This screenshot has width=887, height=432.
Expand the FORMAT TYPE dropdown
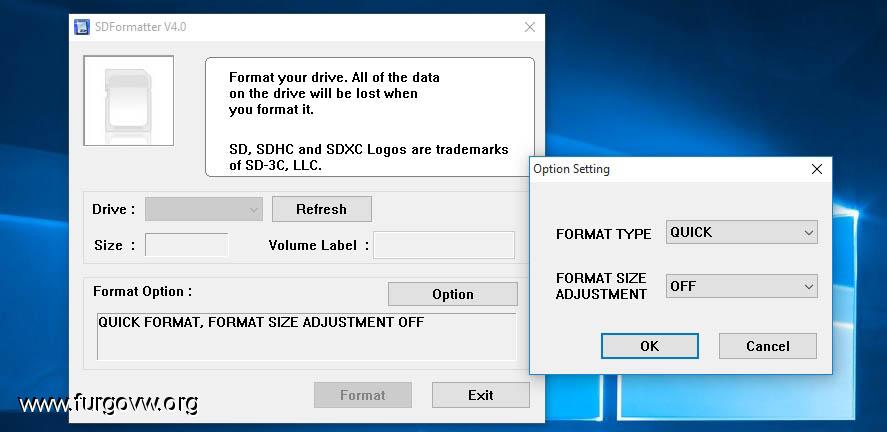coord(742,232)
